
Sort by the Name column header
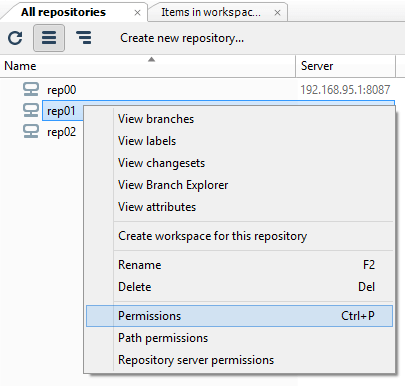tap(148, 66)
